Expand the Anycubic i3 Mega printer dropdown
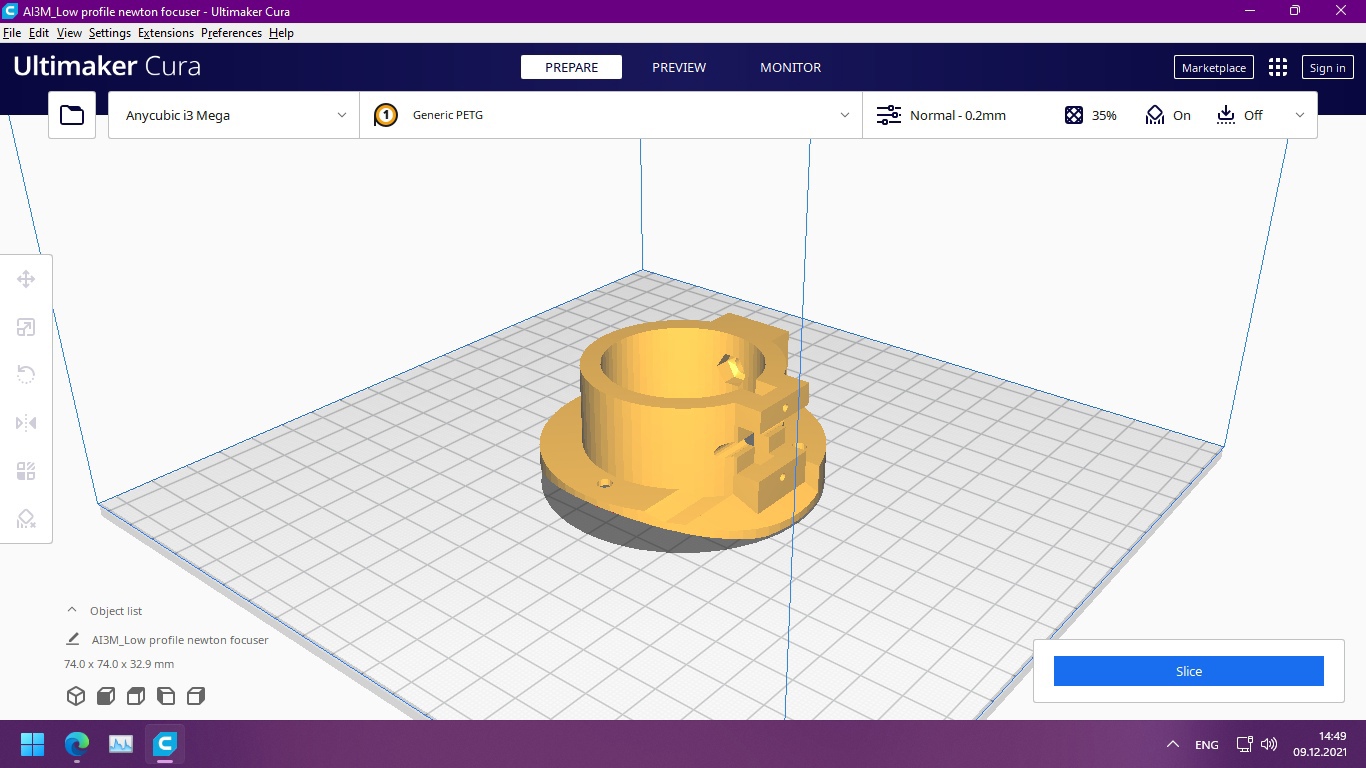This screenshot has width=1366, height=768. pyautogui.click(x=234, y=115)
